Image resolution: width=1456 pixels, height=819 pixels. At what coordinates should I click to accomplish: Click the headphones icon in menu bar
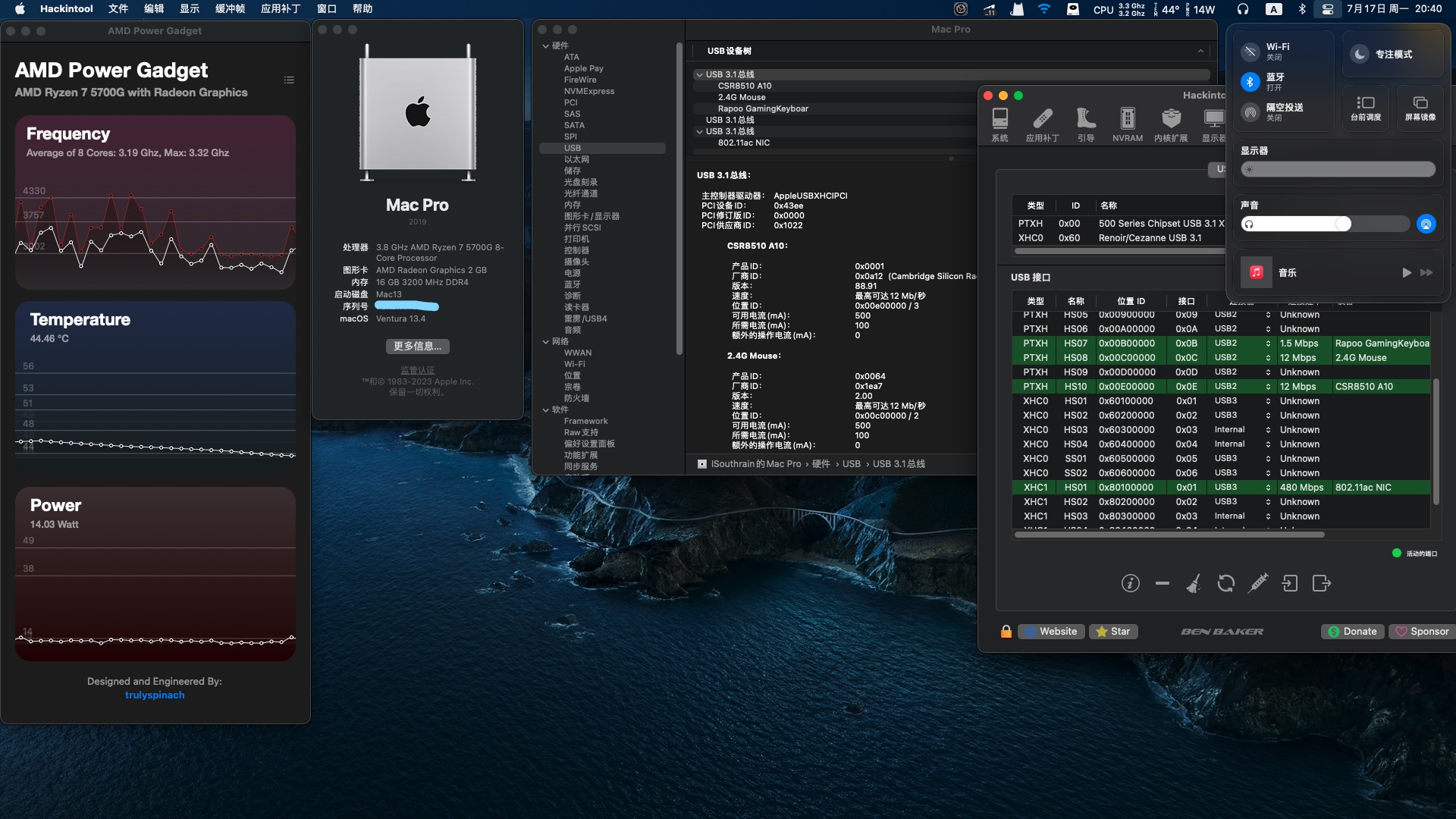(1242, 9)
